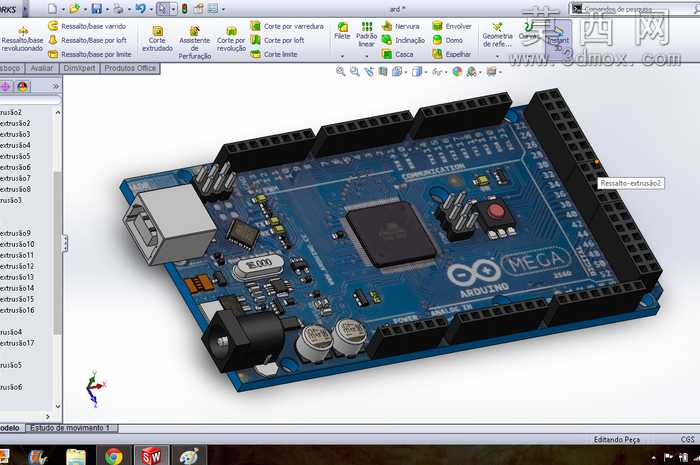Click the Comandos de pesquisa search field
Viewport: 700px width, 465px height.
632,8
